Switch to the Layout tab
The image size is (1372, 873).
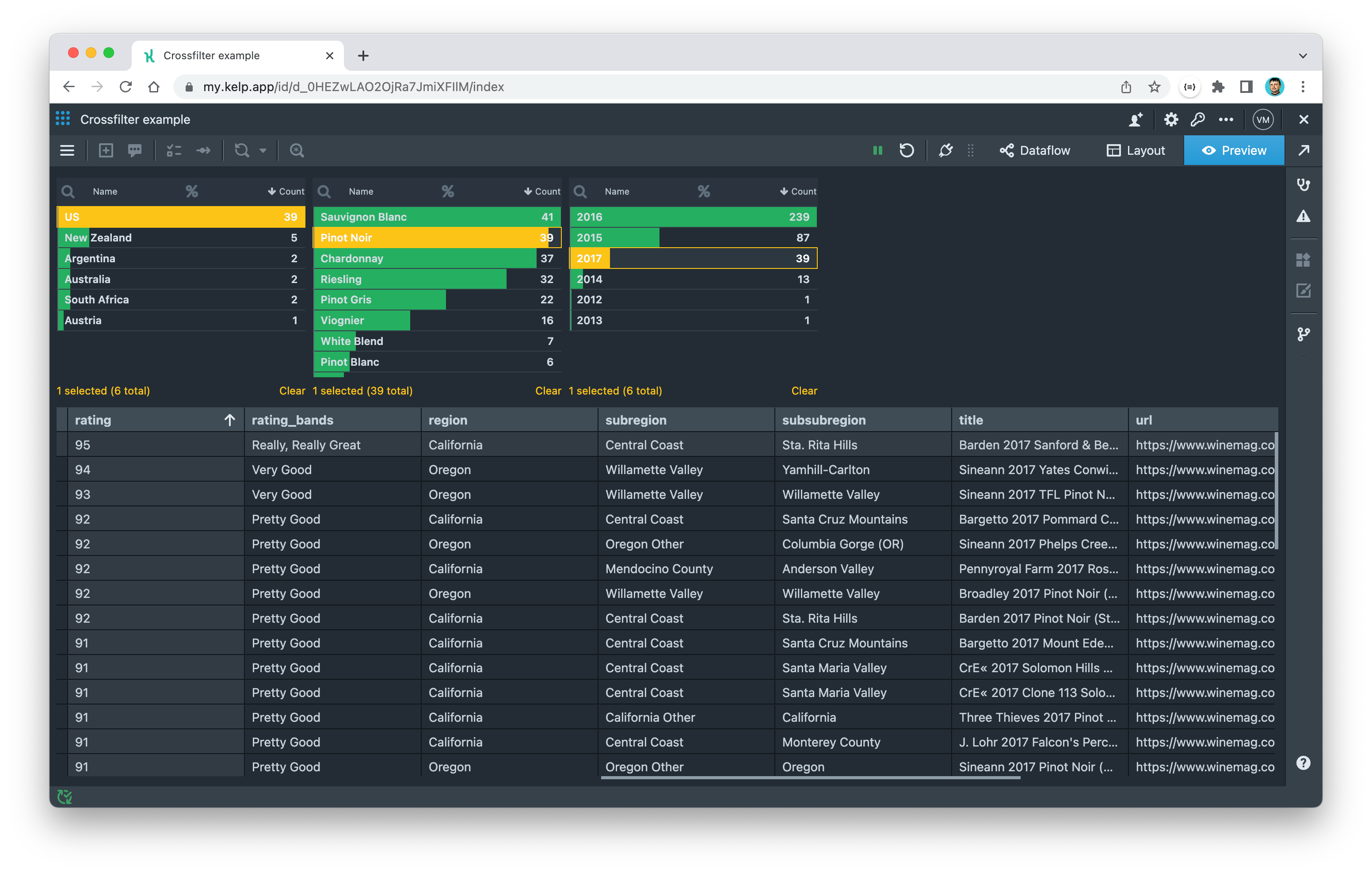click(1136, 150)
